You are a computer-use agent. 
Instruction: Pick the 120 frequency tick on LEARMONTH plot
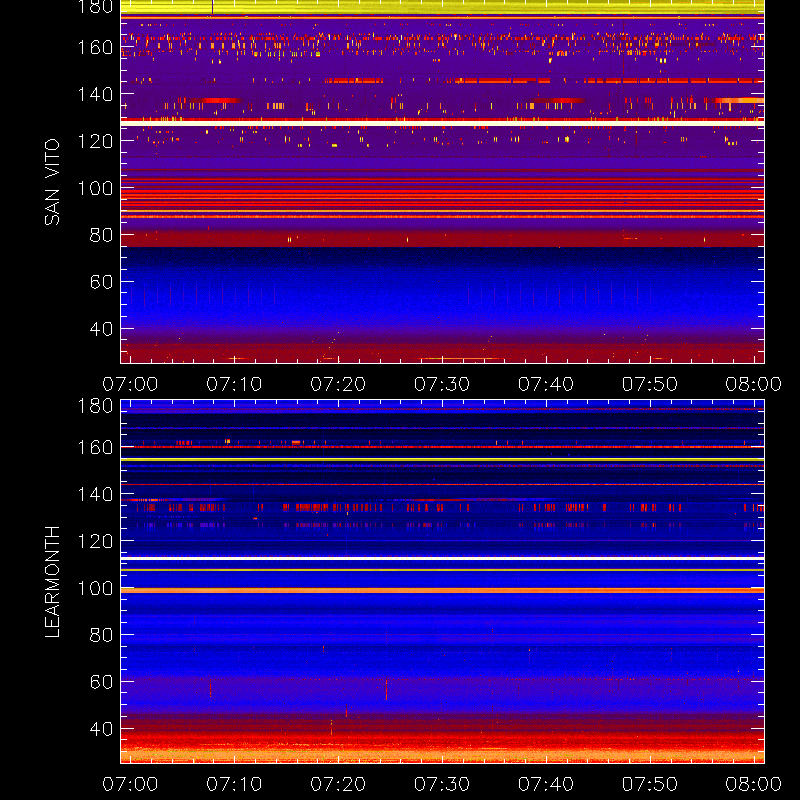95,541
